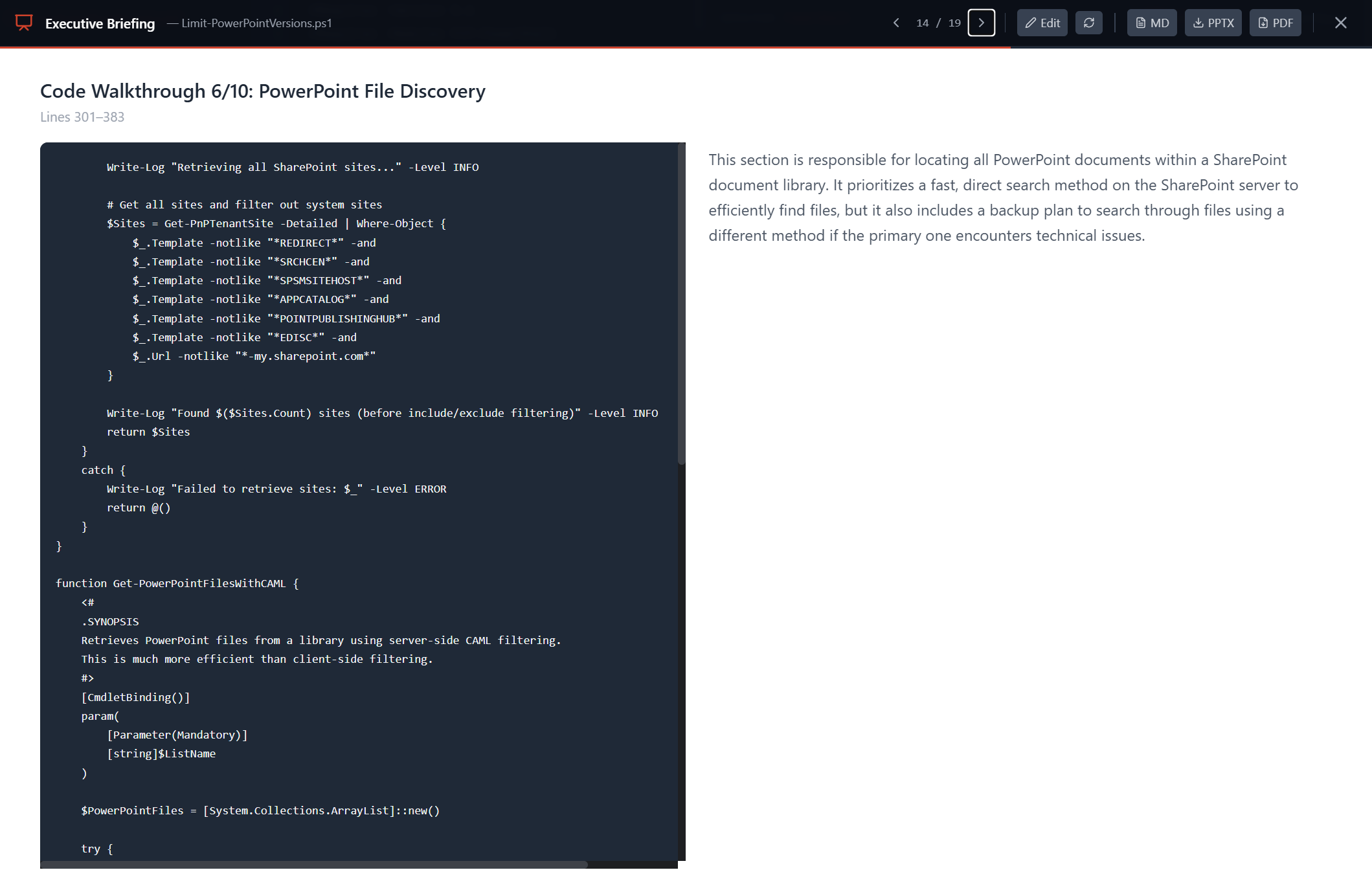The height and width of the screenshot is (892, 1372).
Task: Click the Executive Briefing presentation icon
Action: click(x=24, y=23)
